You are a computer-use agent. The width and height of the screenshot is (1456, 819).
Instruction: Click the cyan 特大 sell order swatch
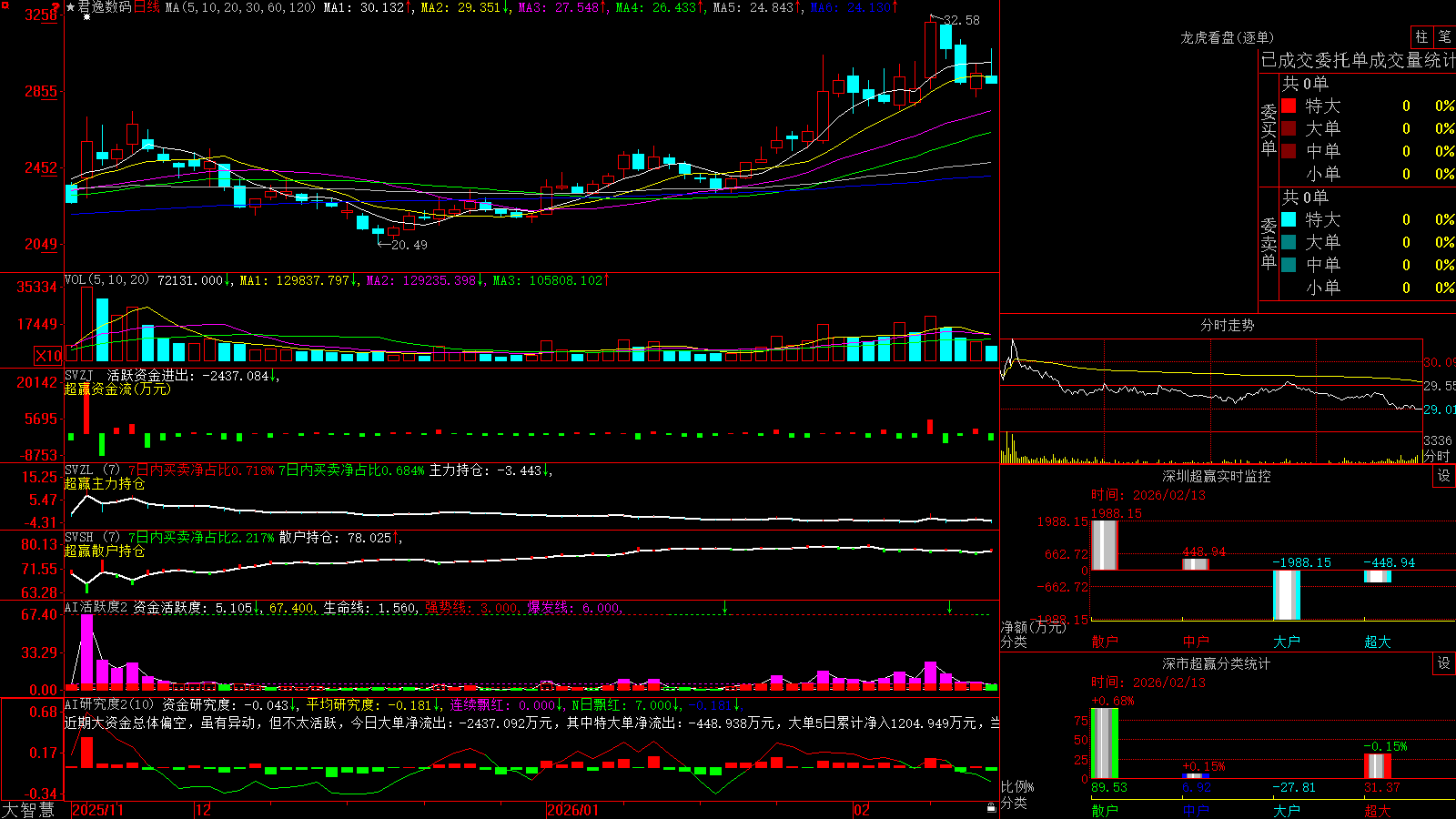(1289, 219)
